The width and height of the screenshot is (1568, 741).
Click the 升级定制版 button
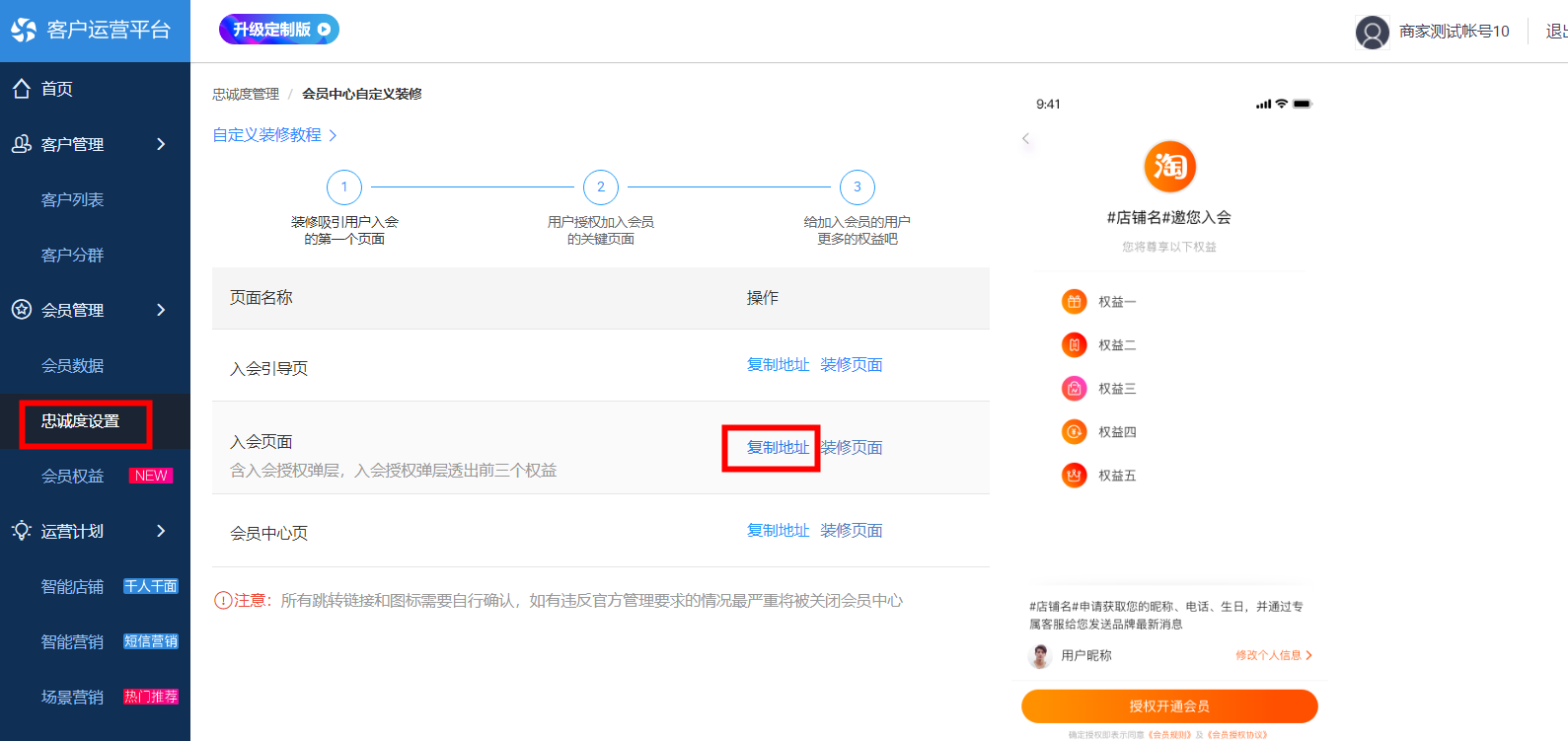point(279,30)
